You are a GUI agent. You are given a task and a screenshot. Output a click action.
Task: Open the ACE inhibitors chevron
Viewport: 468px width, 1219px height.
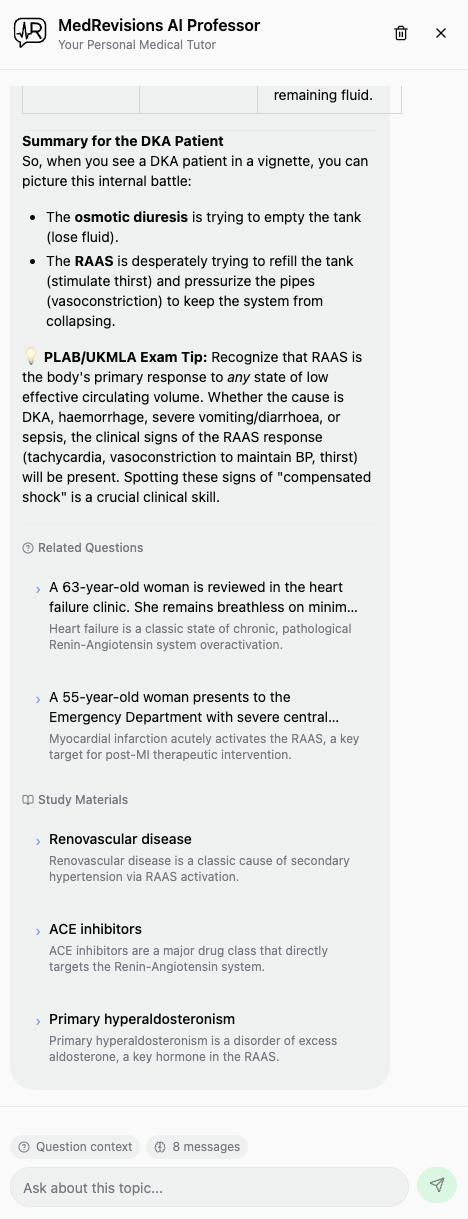pos(38,930)
